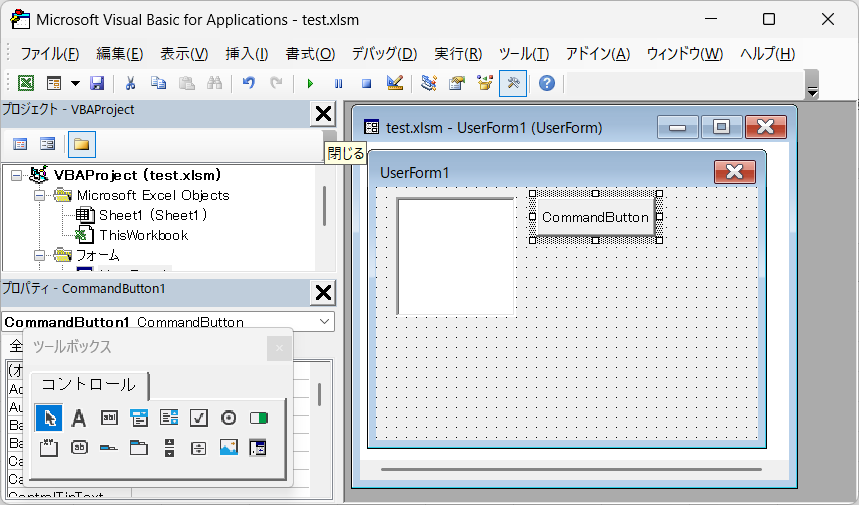Choose the ListBox tool in toolbox

(x=169, y=418)
